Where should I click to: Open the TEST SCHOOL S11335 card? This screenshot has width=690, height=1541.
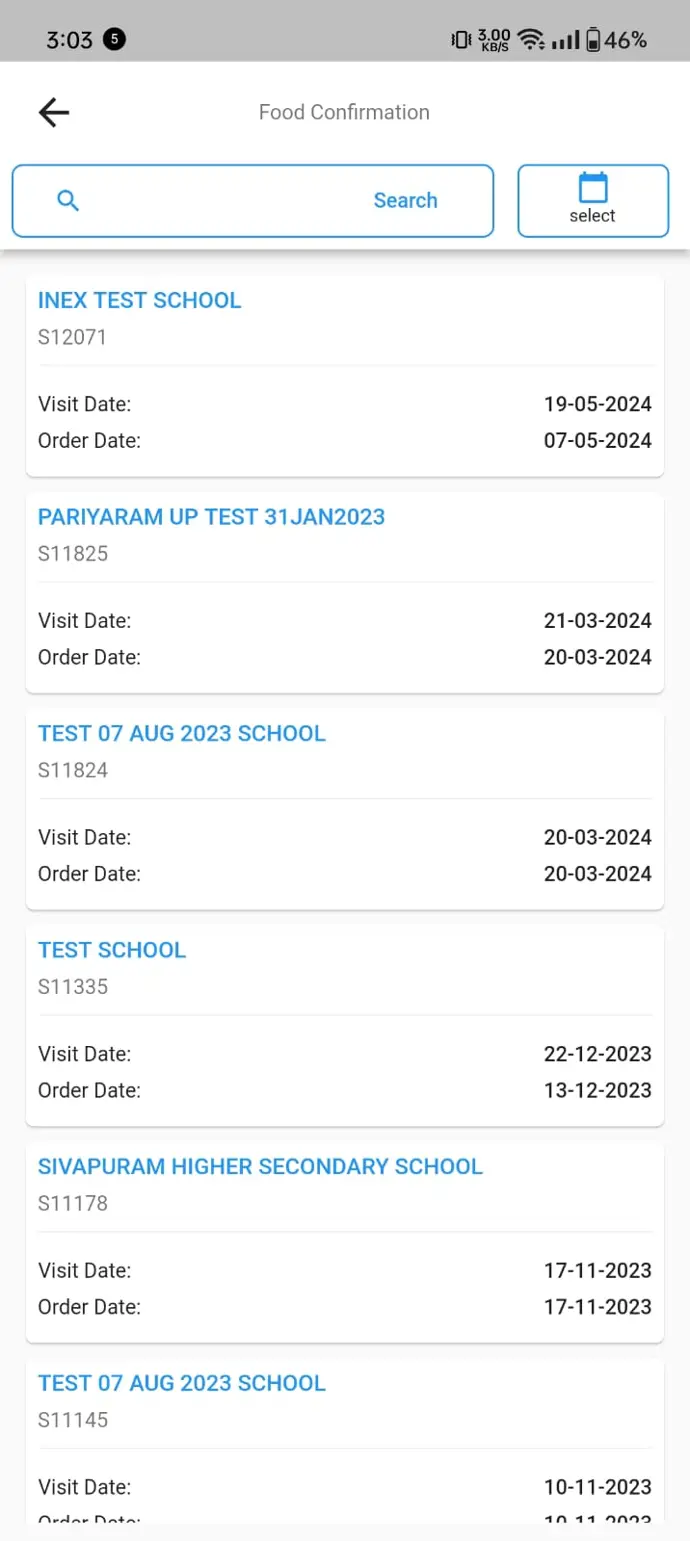pyautogui.click(x=344, y=1025)
